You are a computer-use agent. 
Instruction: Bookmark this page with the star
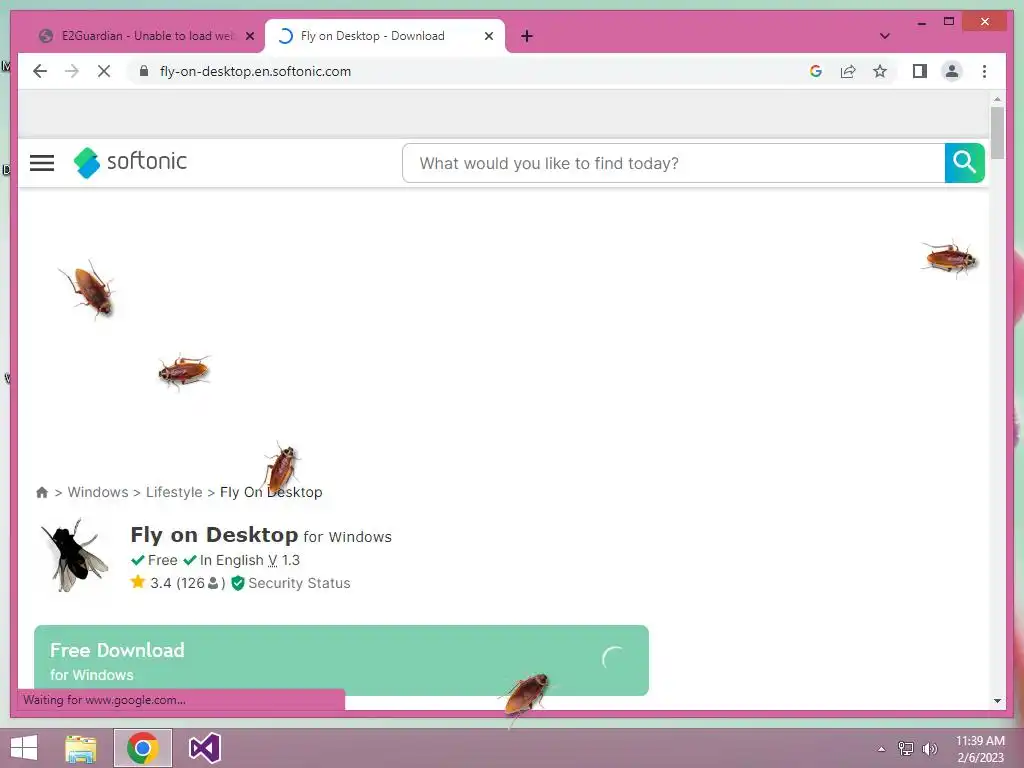[880, 71]
